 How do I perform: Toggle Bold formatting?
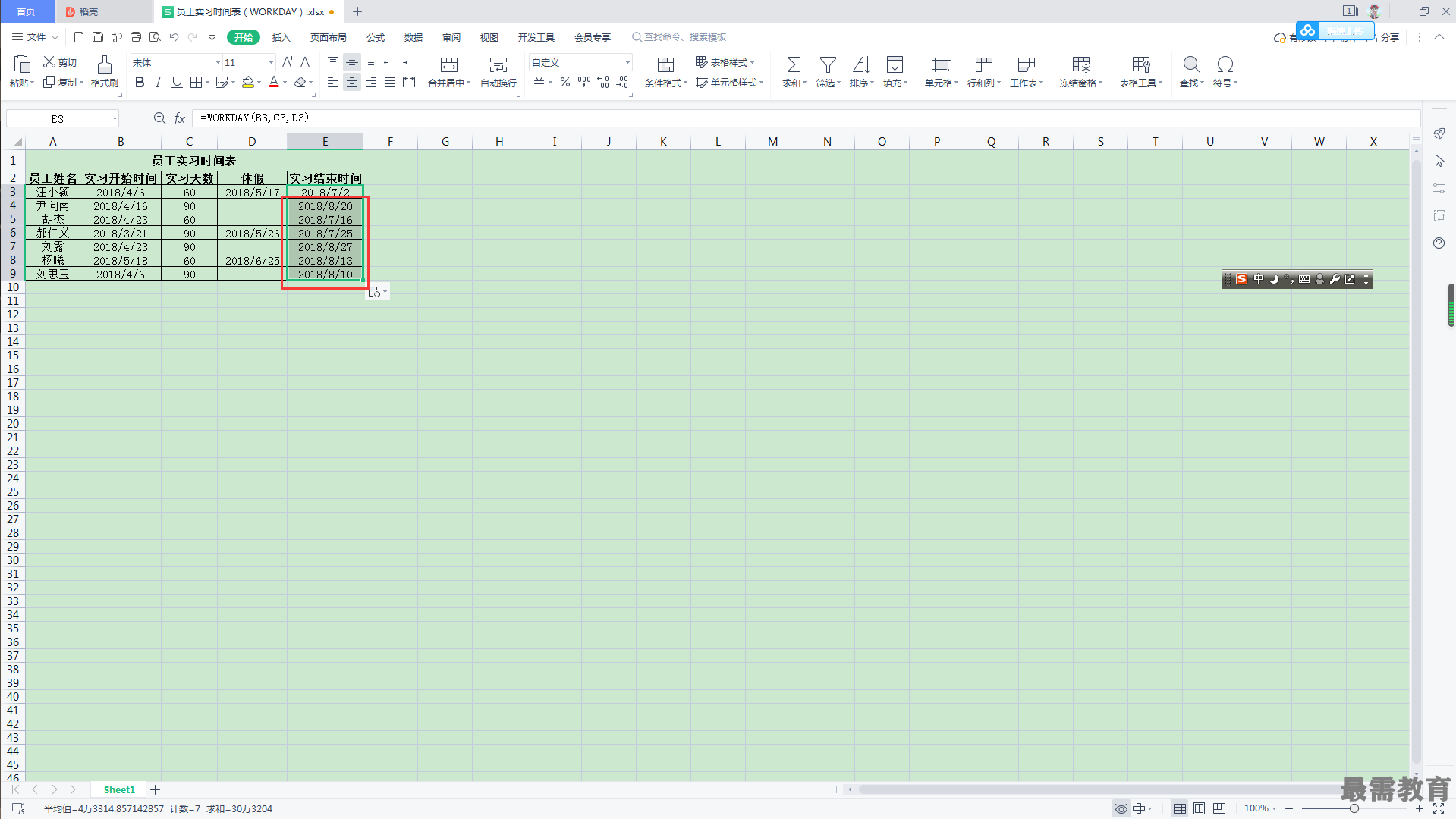tap(140, 82)
